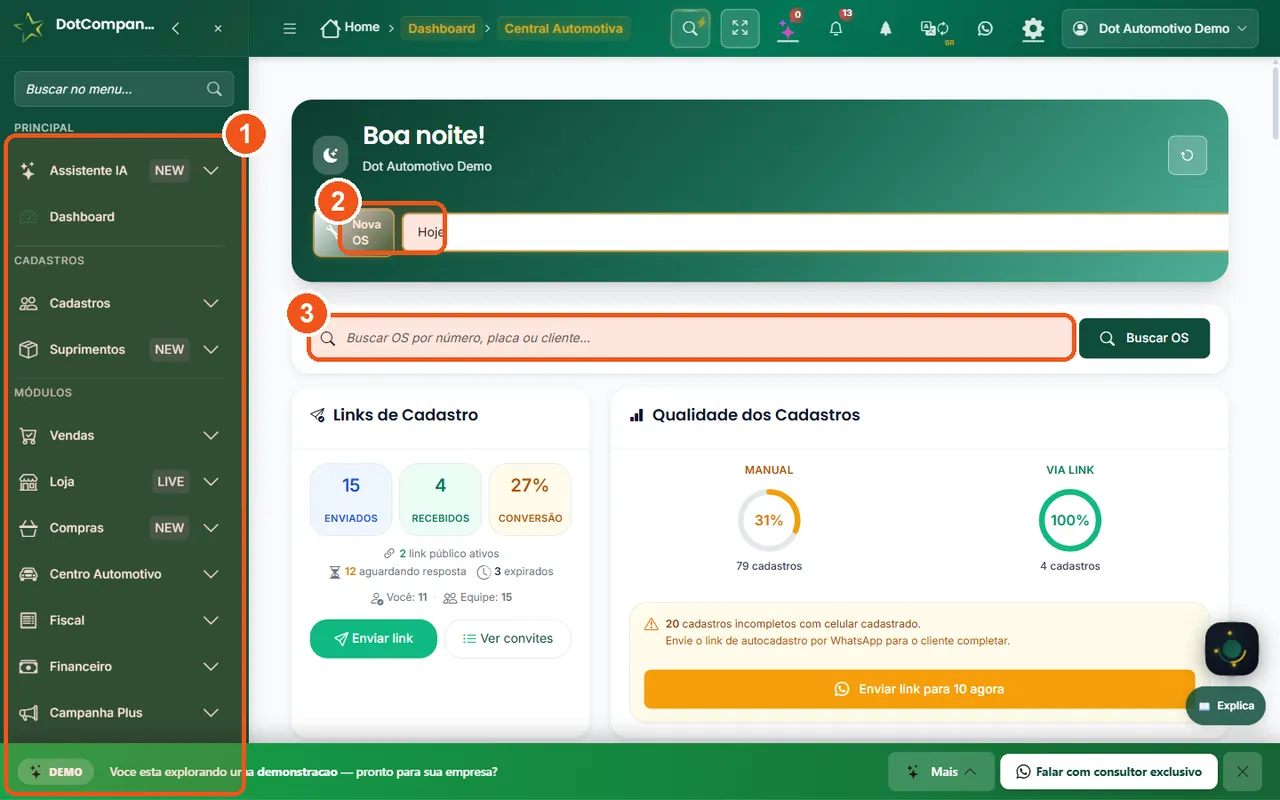1280x800 pixels.
Task: Open the settings gear in the top bar
Action: [x=1033, y=29]
